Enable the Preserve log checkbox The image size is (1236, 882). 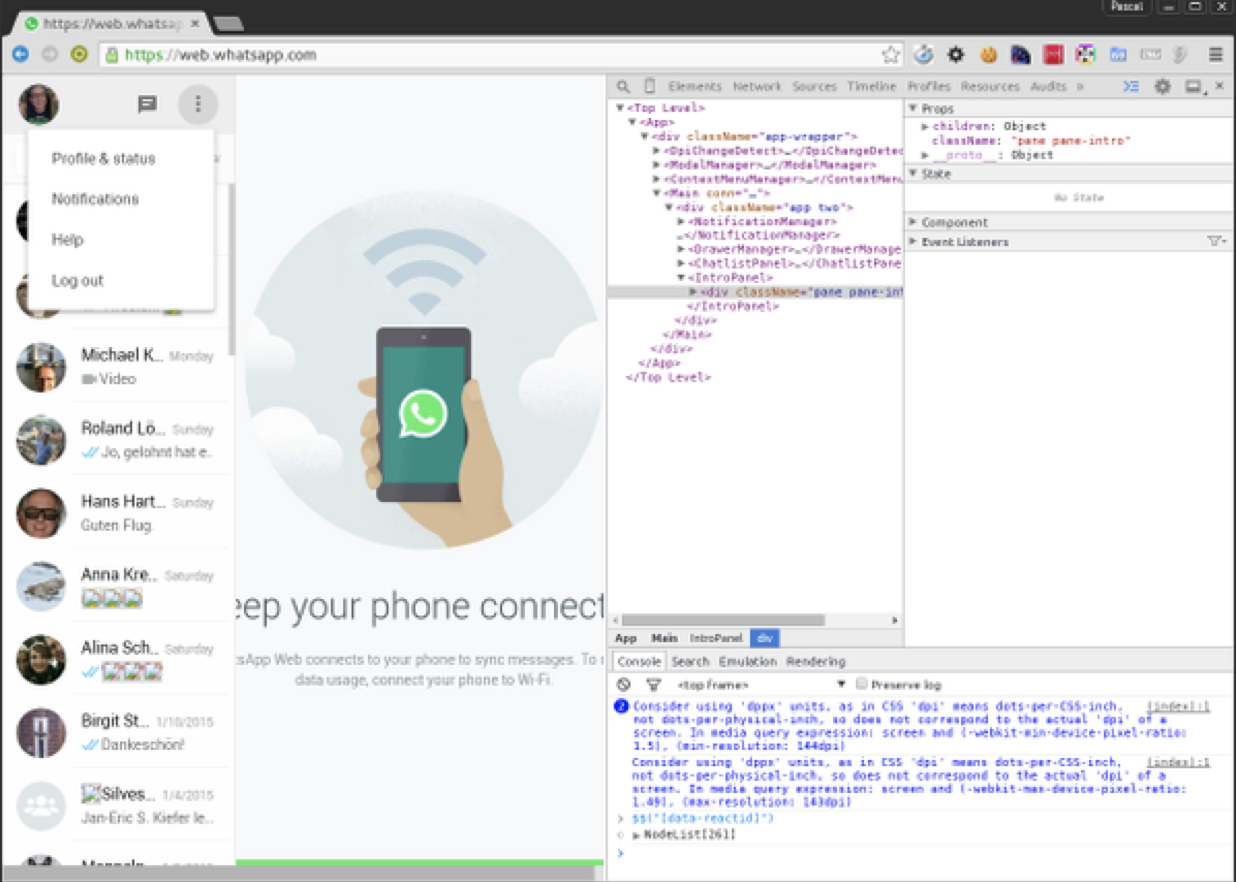(861, 685)
